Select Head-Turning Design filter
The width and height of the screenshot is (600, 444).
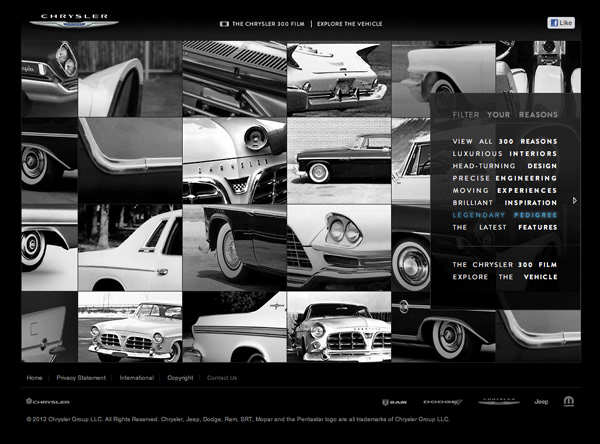505,166
